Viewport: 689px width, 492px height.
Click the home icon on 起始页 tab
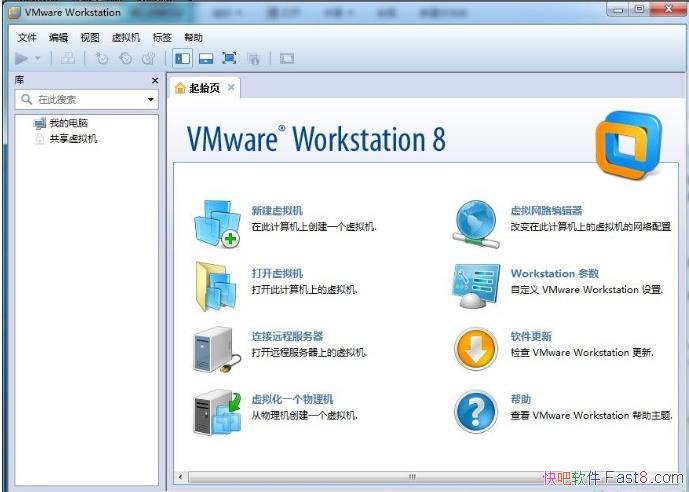(180, 88)
